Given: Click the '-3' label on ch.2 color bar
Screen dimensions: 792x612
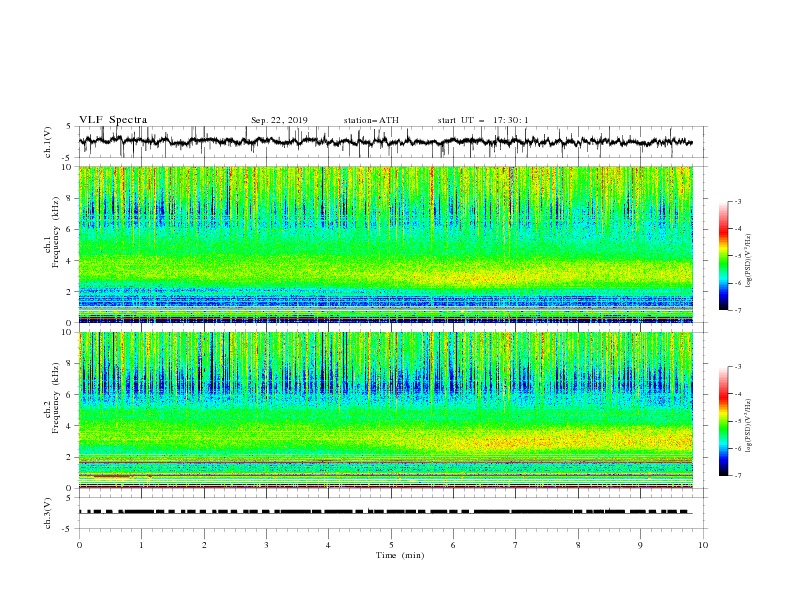Looking at the screenshot, I should [x=737, y=367].
